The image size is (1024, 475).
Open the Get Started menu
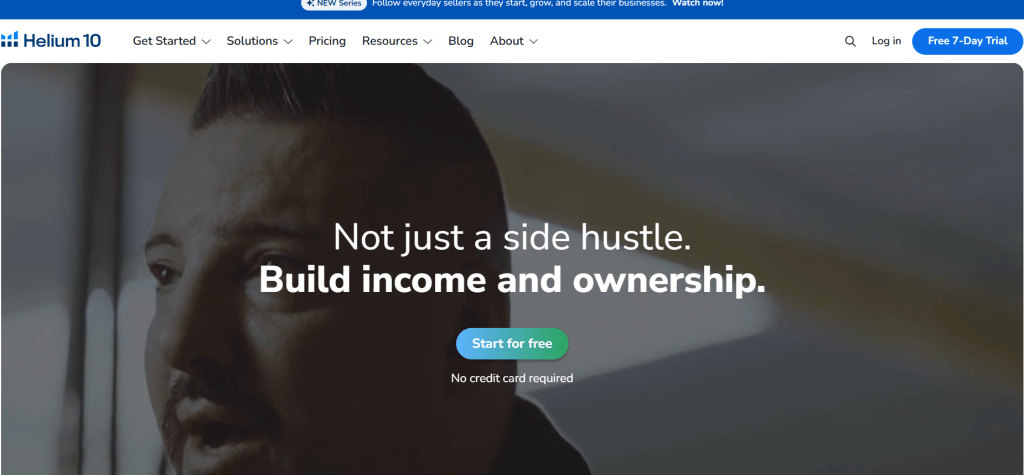[x=164, y=41]
